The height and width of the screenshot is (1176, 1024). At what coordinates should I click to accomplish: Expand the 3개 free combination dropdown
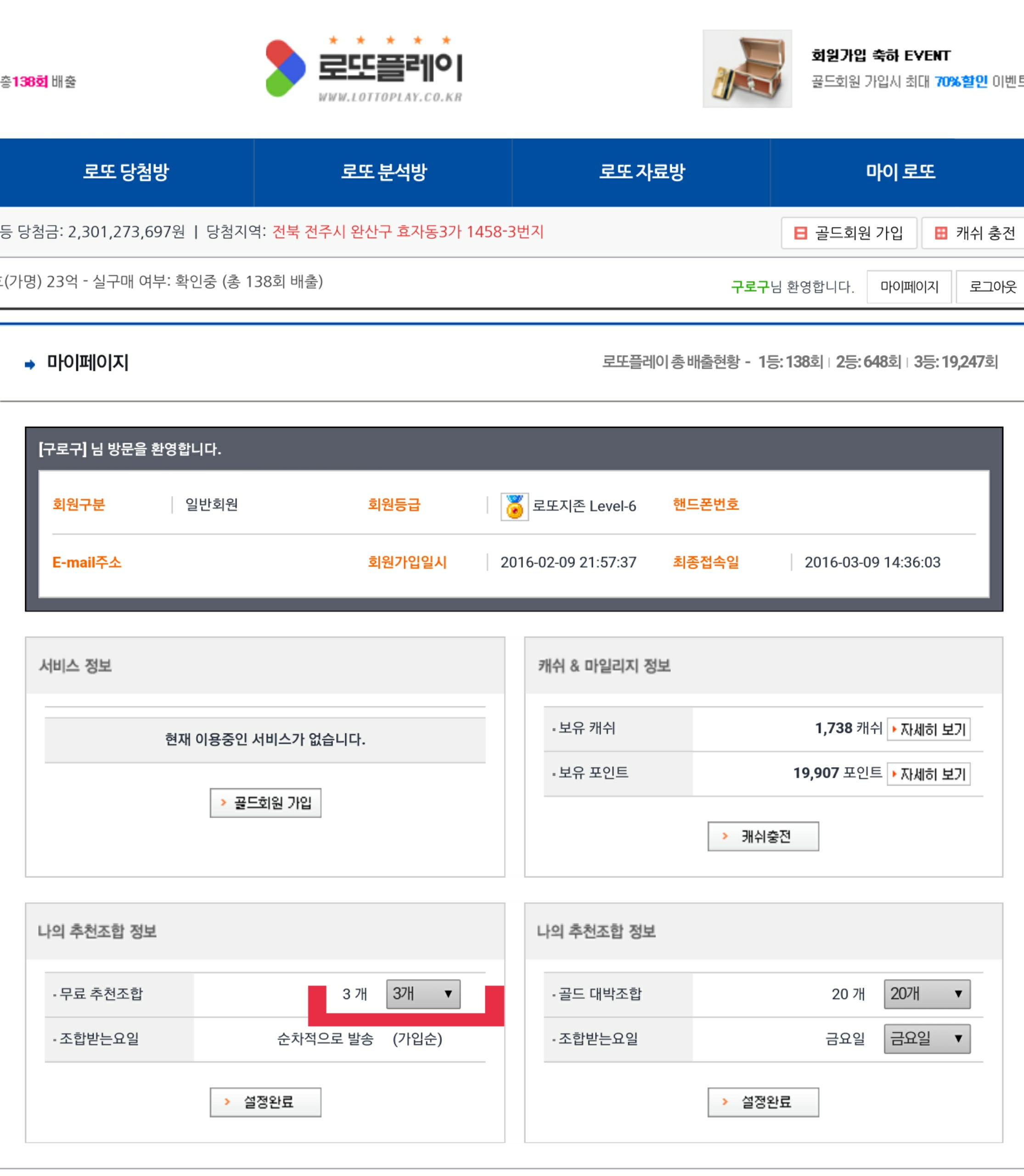click(x=423, y=993)
